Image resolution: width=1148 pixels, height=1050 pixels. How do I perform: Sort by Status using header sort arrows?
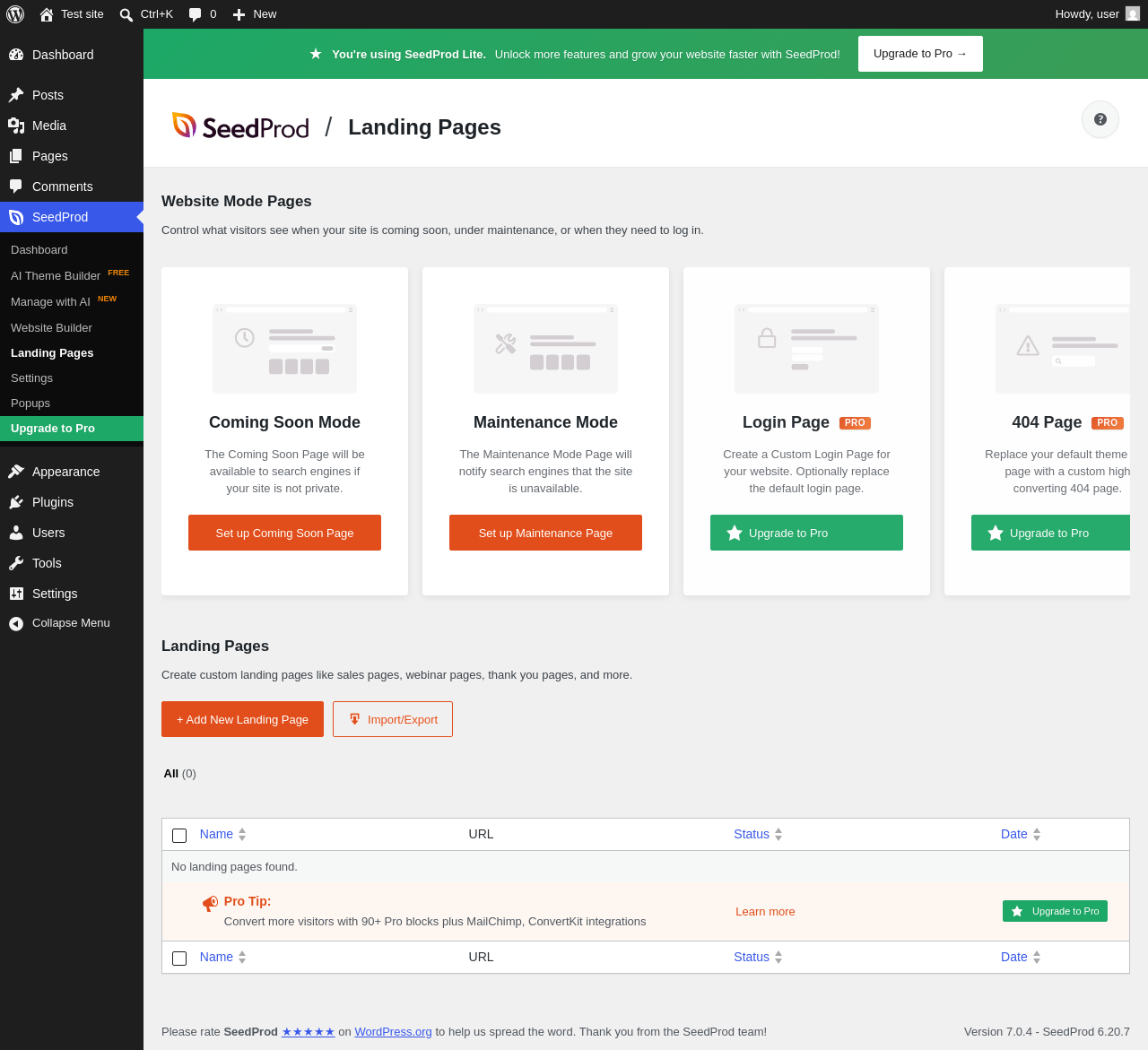click(778, 834)
